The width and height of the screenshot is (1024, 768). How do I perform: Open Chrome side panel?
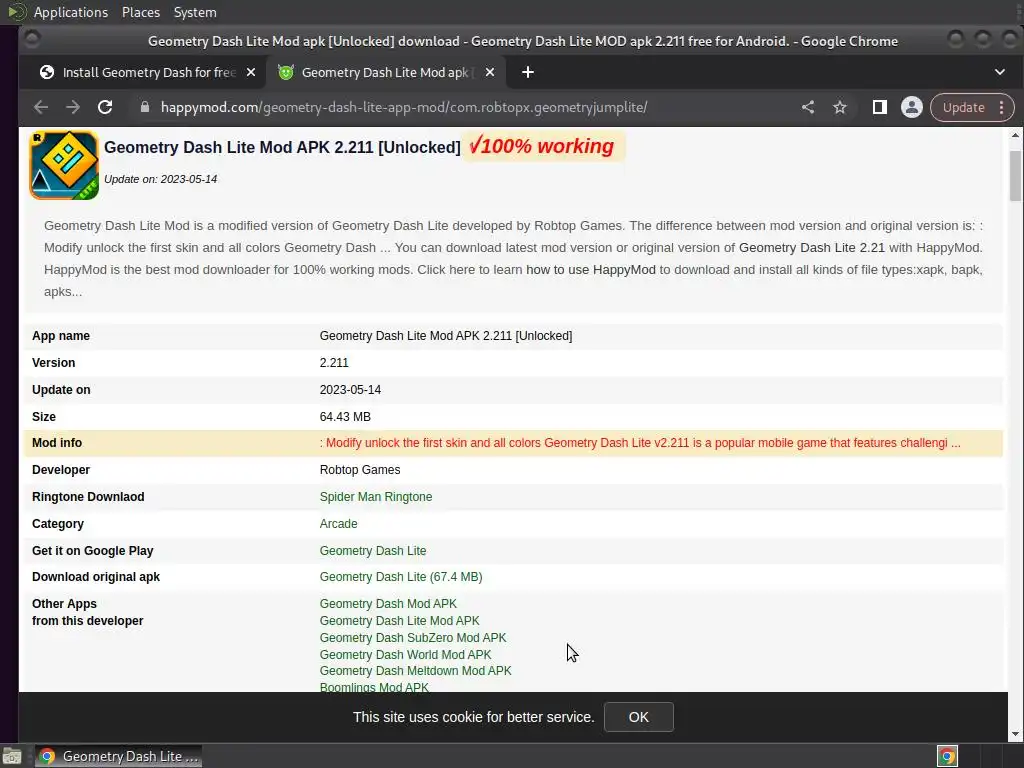(x=880, y=107)
